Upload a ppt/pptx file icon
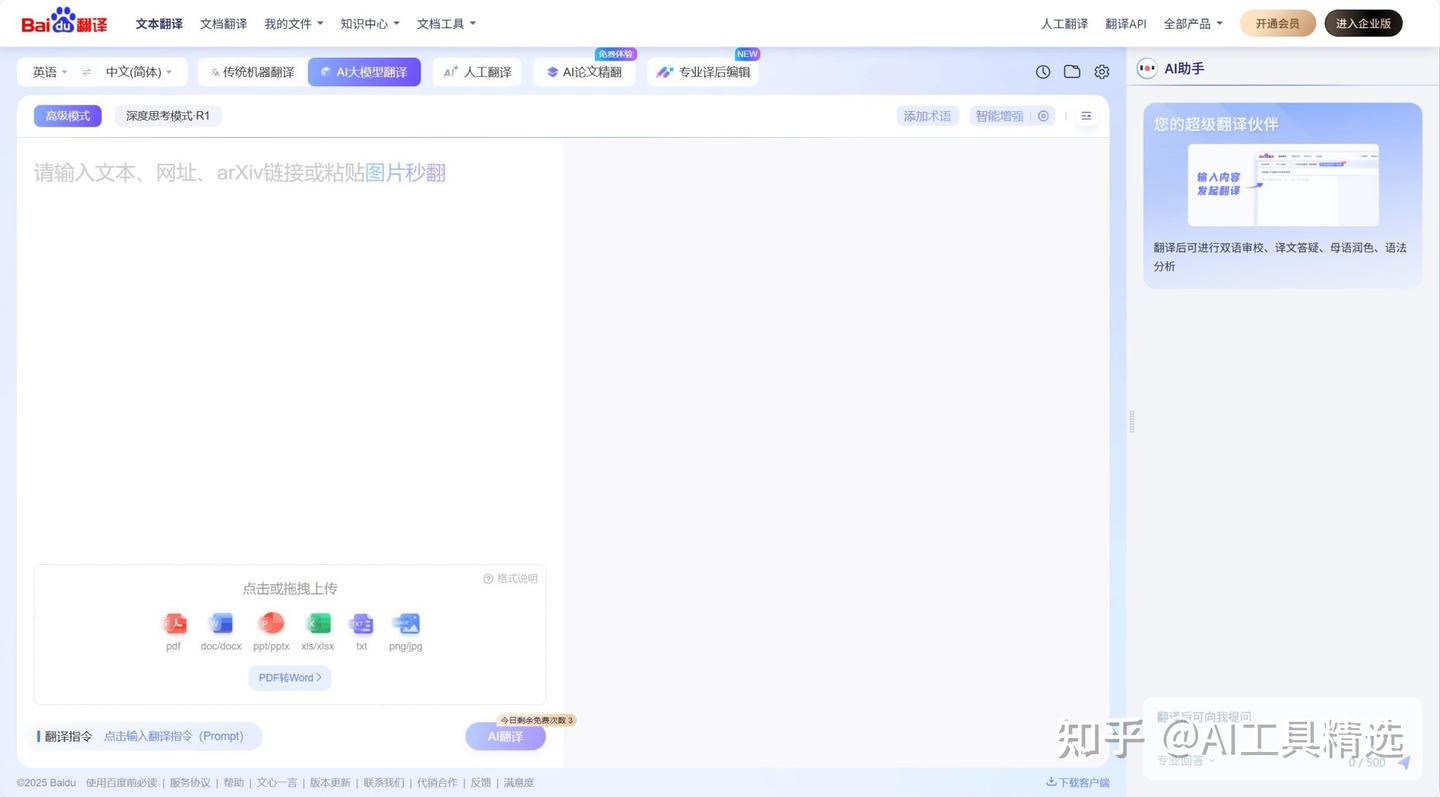 (x=271, y=624)
